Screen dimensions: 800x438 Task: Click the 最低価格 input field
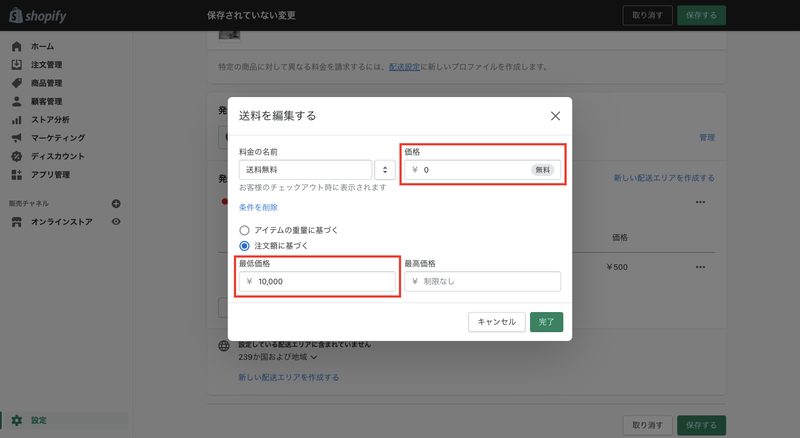pyautogui.click(x=317, y=281)
